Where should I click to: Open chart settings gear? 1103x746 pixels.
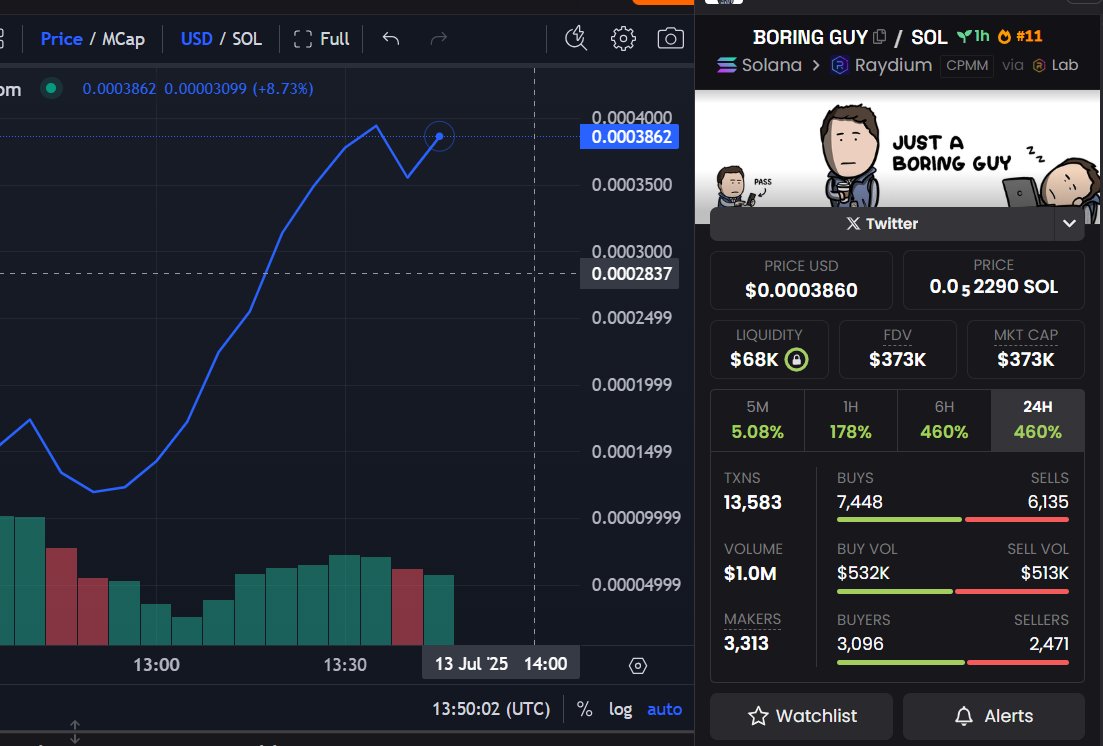pyautogui.click(x=623, y=38)
